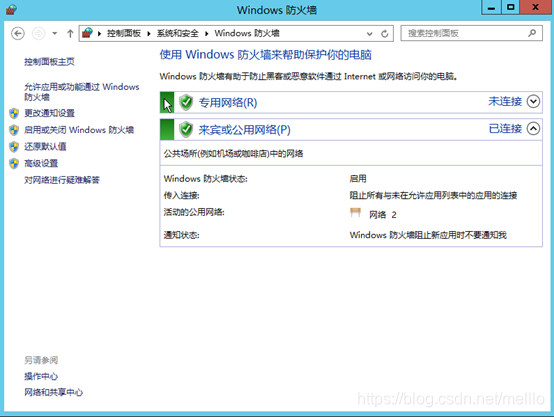Click 已连接 status text
554x417 pixels.
click(x=505, y=129)
